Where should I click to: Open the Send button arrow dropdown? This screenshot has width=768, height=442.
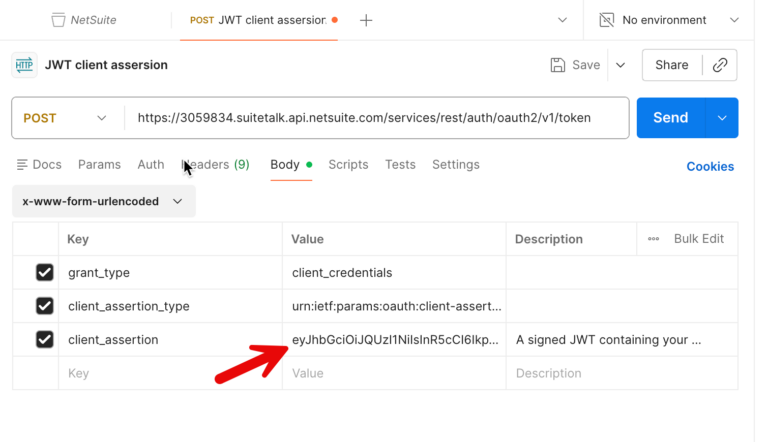coord(721,118)
